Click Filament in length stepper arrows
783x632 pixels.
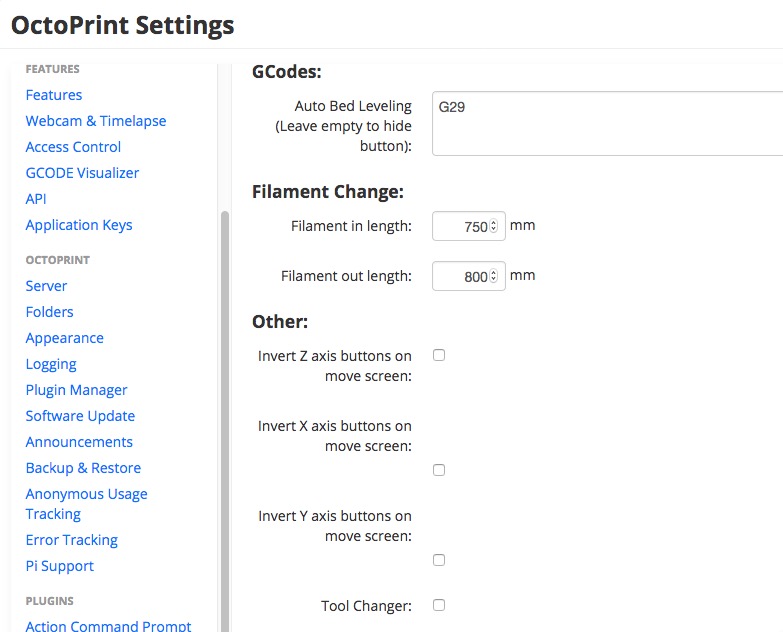(x=494, y=227)
